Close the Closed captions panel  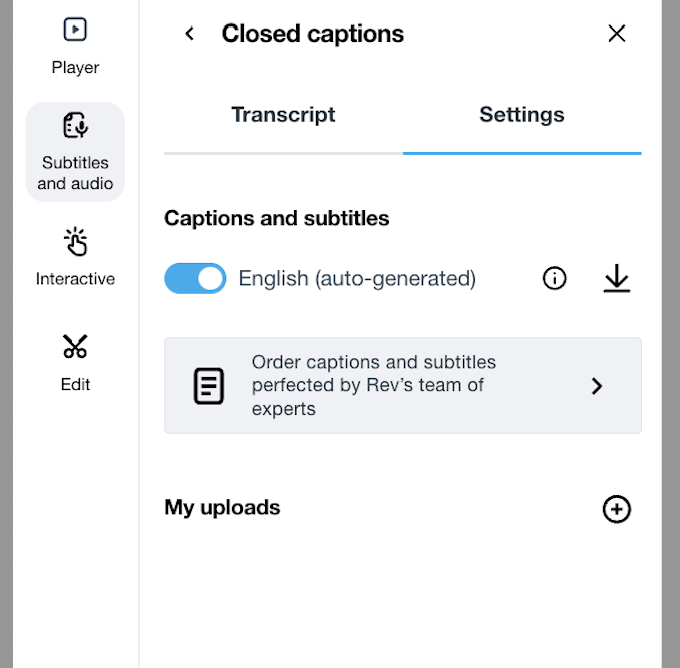click(617, 34)
